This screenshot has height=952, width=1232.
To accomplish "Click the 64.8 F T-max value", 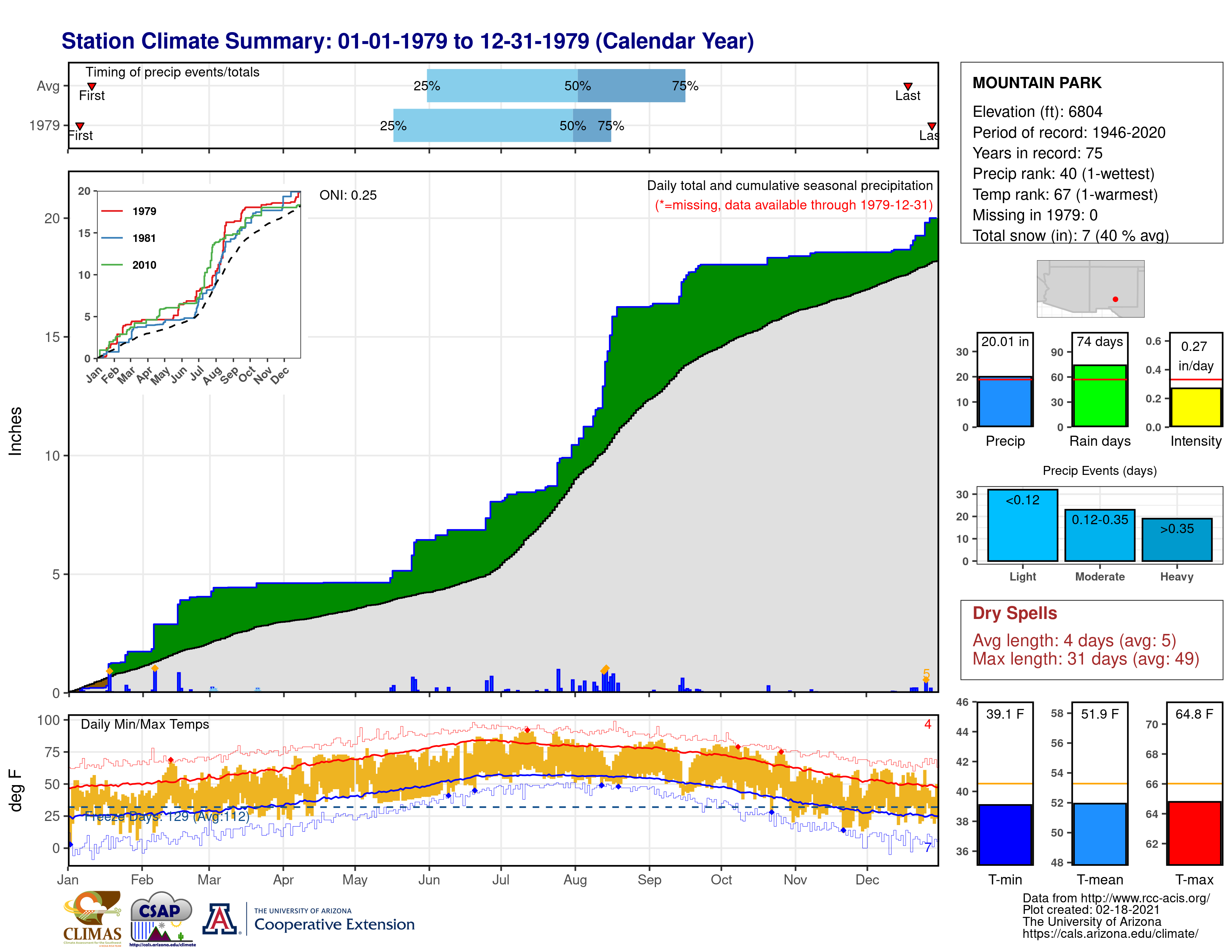I will point(1195,714).
